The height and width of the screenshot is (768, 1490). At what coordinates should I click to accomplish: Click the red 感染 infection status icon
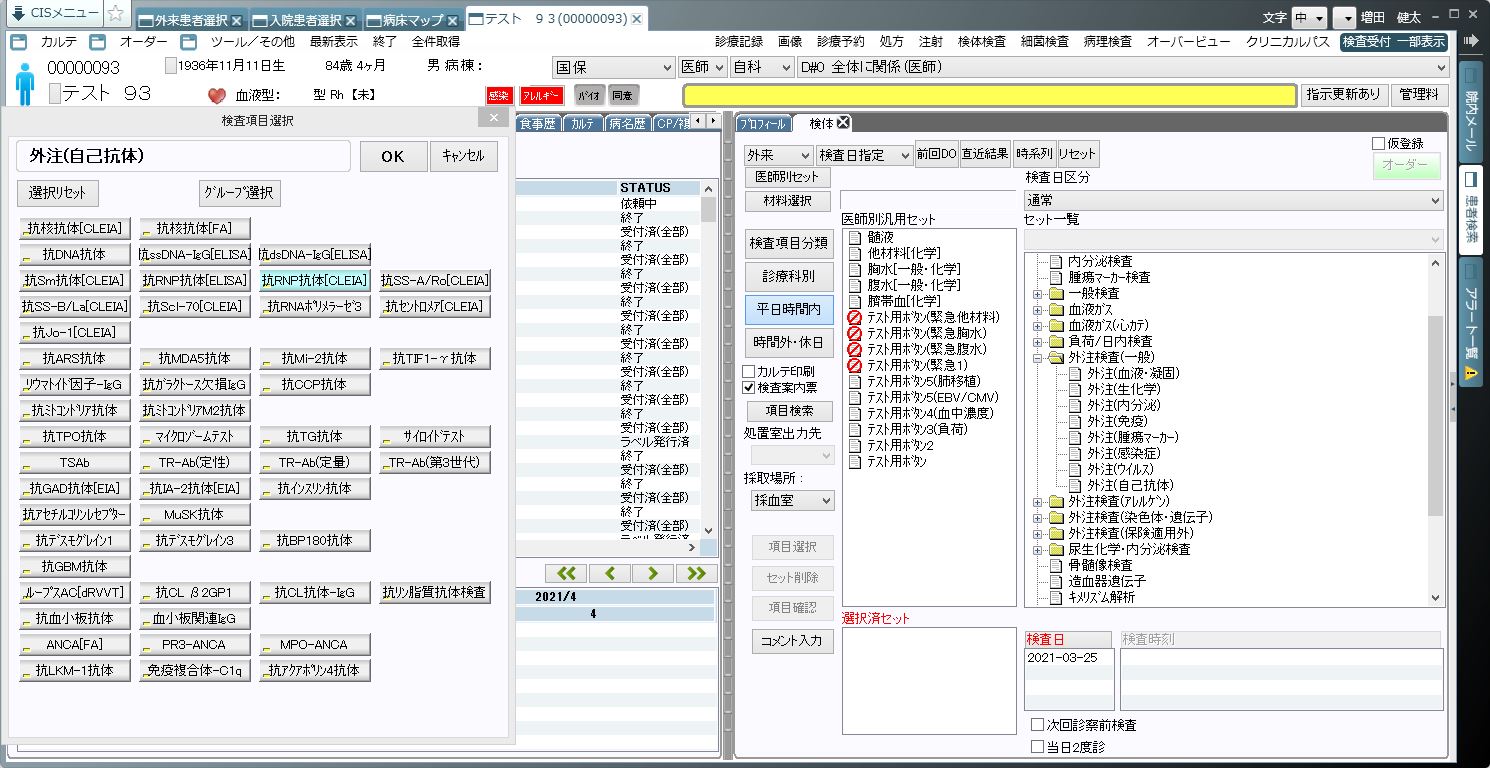499,96
